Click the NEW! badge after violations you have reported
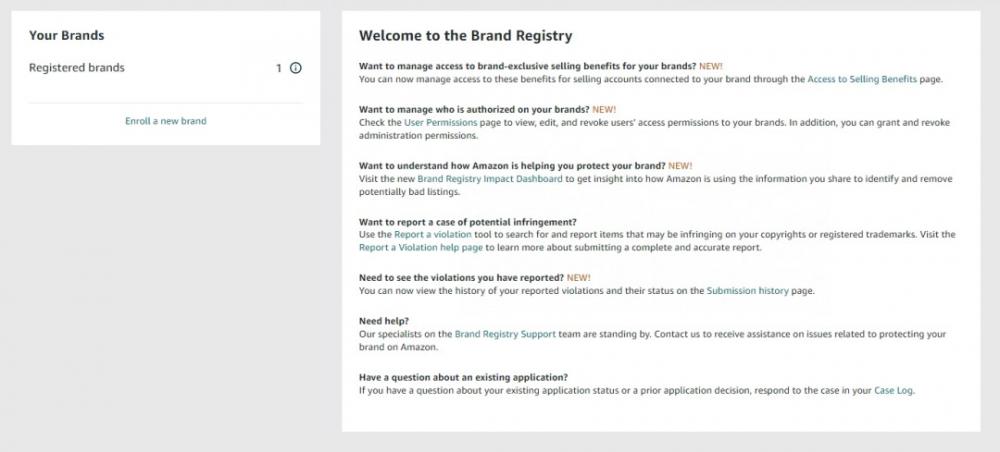1000x452 pixels. (578, 277)
